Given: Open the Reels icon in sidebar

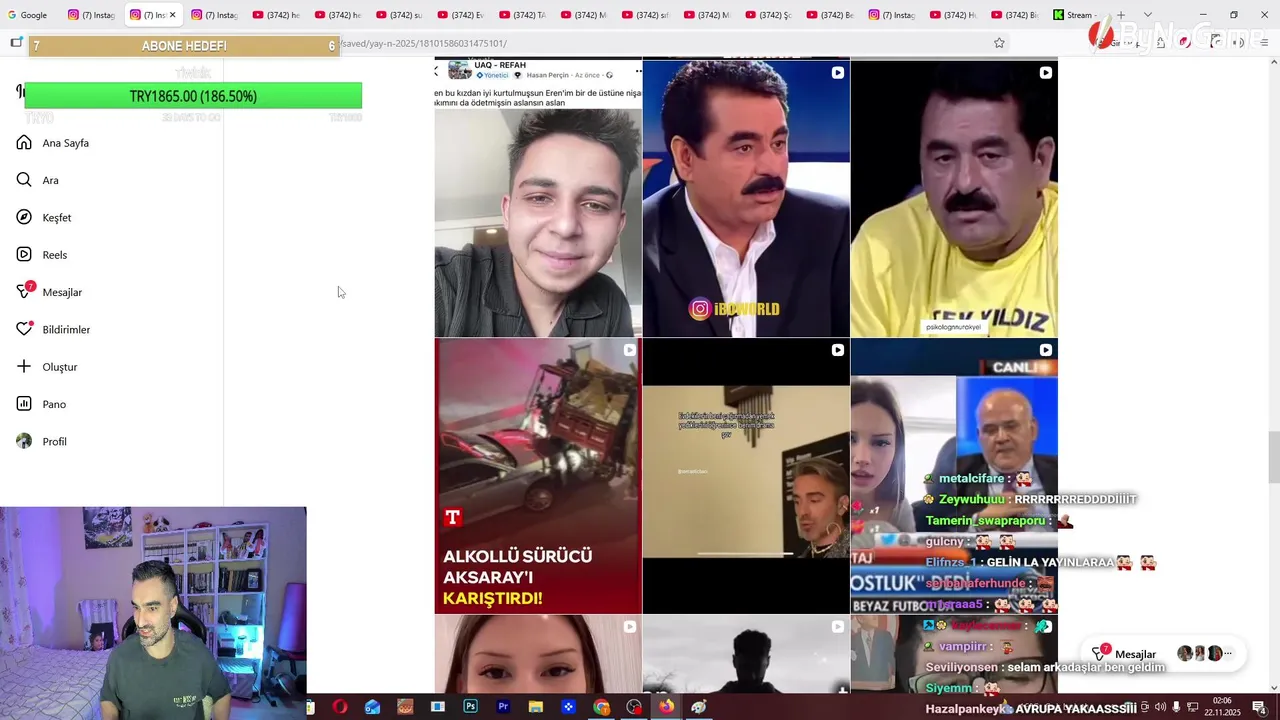Looking at the screenshot, I should tap(24, 255).
